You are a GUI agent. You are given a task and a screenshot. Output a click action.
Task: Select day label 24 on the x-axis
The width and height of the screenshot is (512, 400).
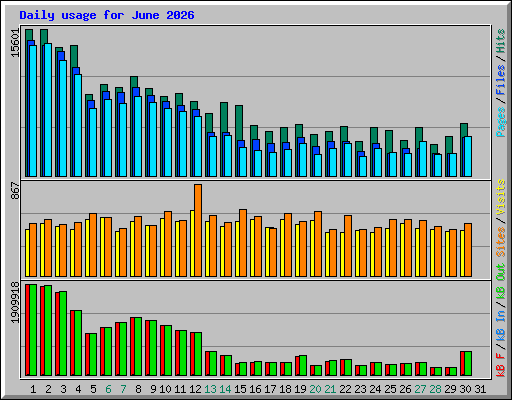[375, 389]
